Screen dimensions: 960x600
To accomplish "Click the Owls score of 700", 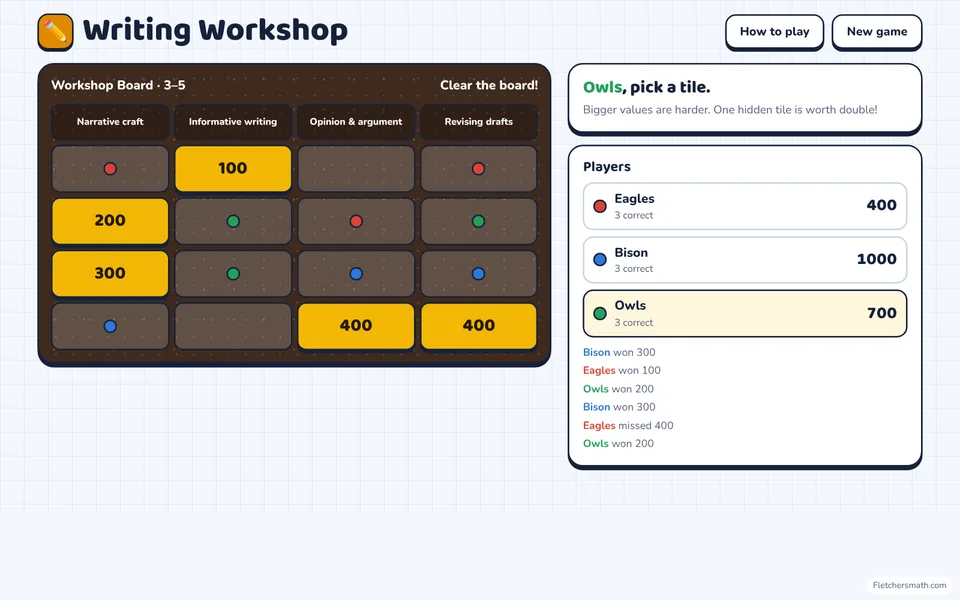I will (x=882, y=313).
